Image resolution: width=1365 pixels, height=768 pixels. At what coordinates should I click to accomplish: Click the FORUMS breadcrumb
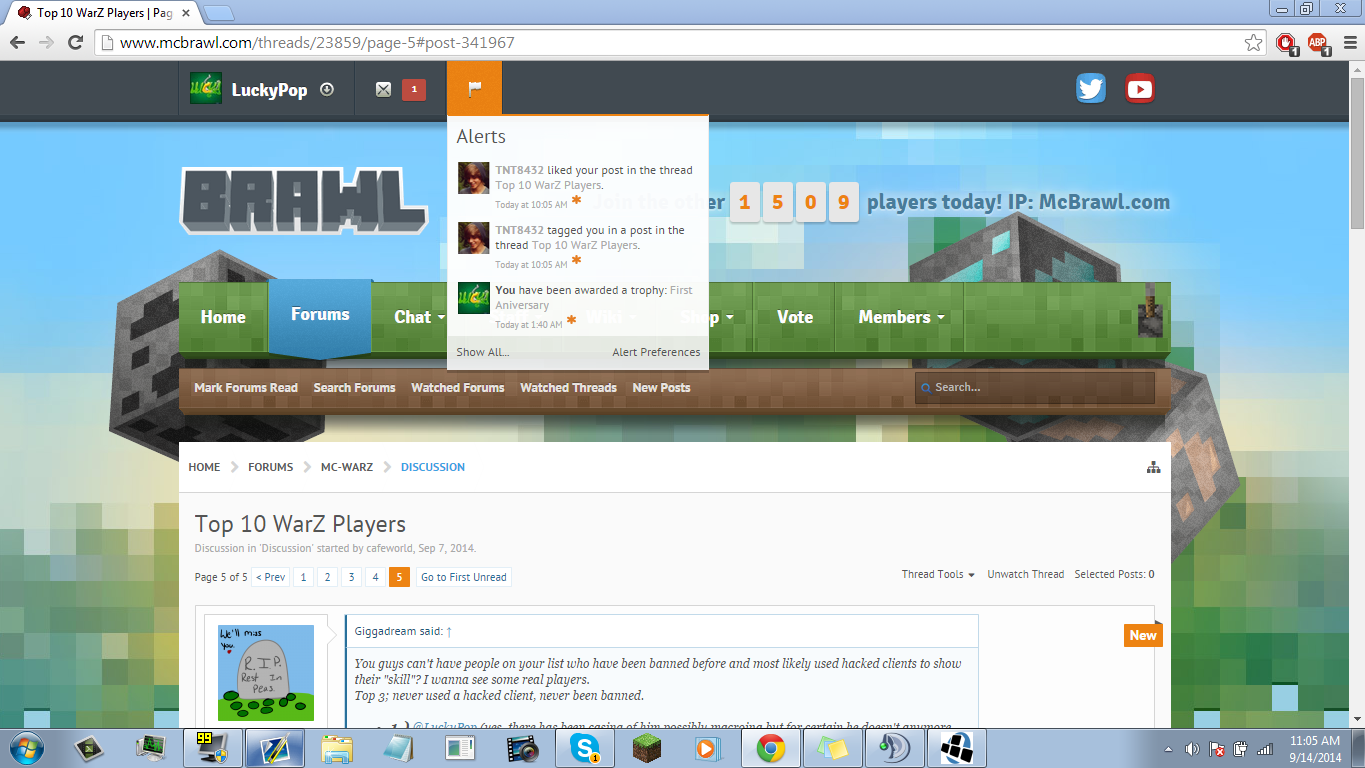[x=271, y=467]
